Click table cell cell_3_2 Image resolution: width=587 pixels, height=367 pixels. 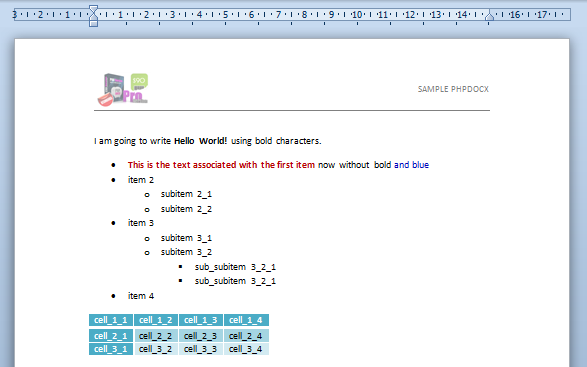click(x=156, y=349)
